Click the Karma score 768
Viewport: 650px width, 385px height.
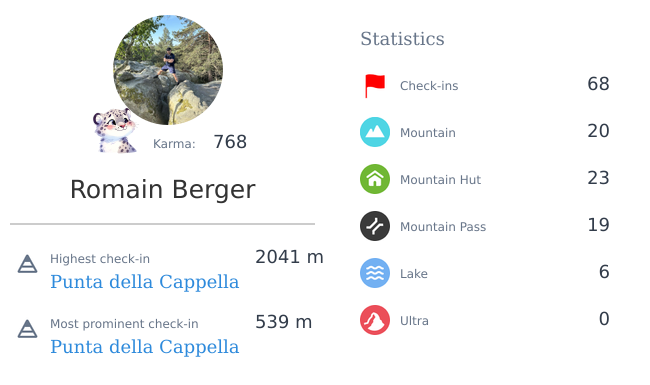coord(230,142)
